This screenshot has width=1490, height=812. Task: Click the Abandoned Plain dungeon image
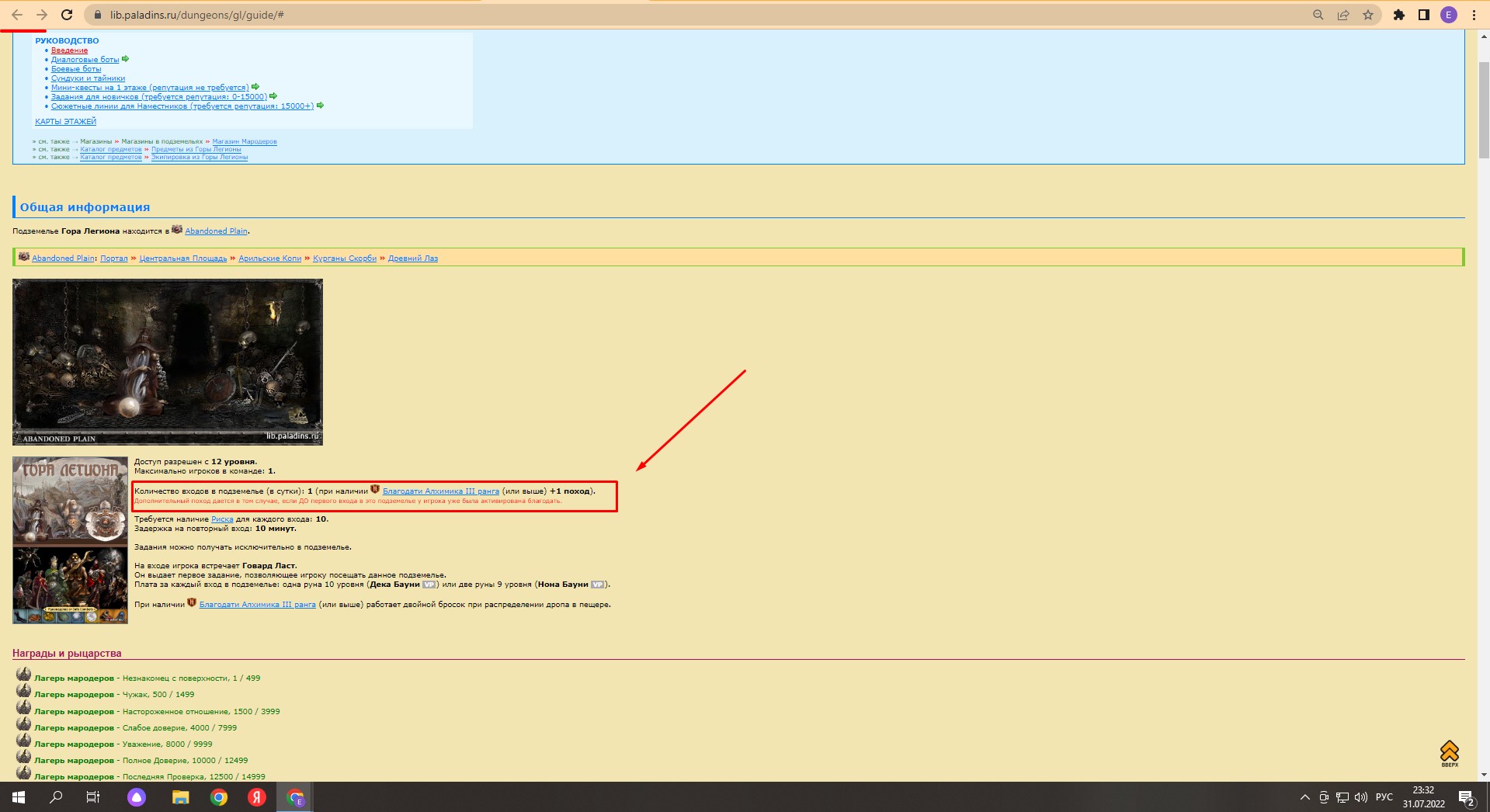pos(168,362)
